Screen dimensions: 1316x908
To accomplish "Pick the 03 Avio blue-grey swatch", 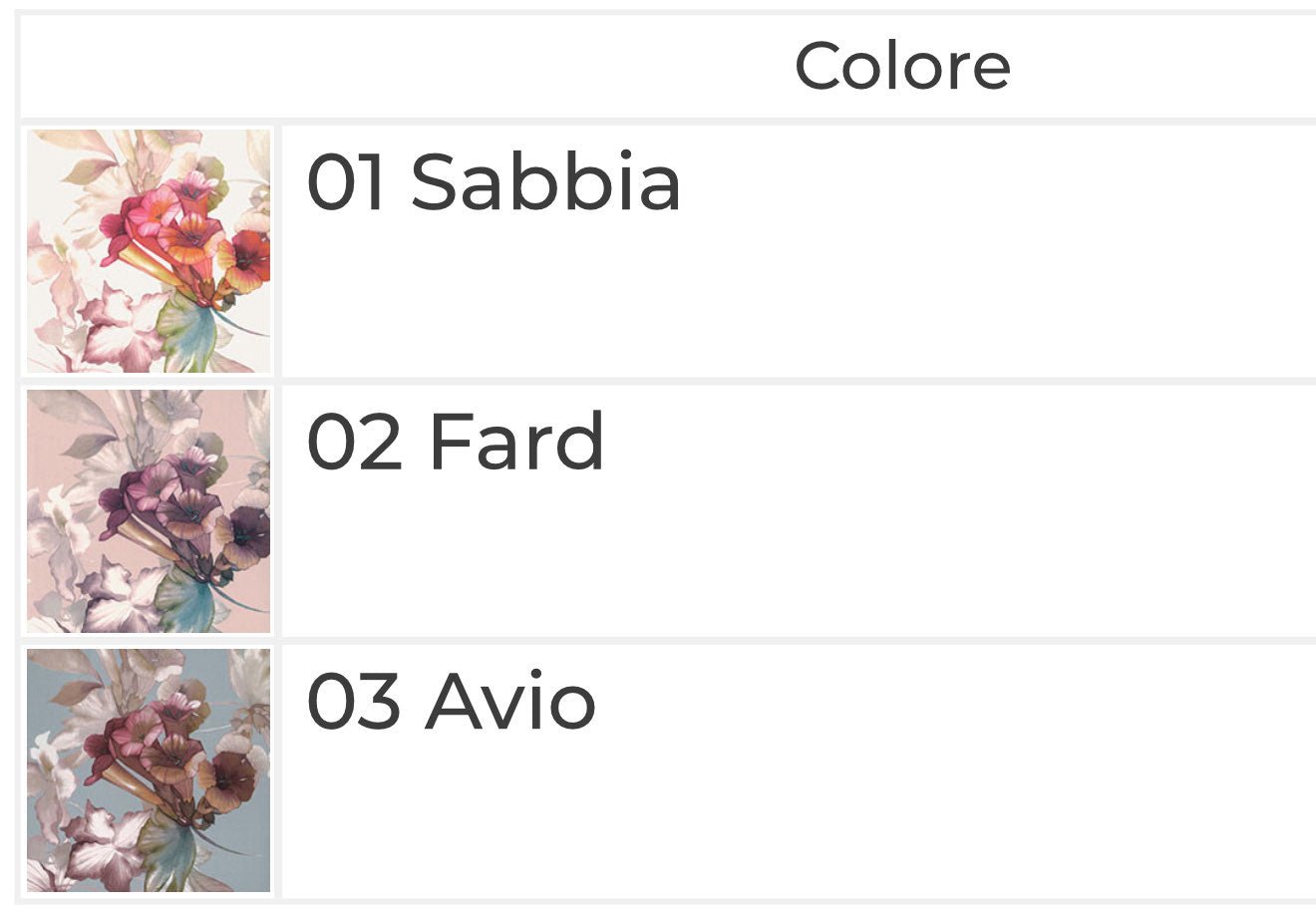I will coord(149,770).
